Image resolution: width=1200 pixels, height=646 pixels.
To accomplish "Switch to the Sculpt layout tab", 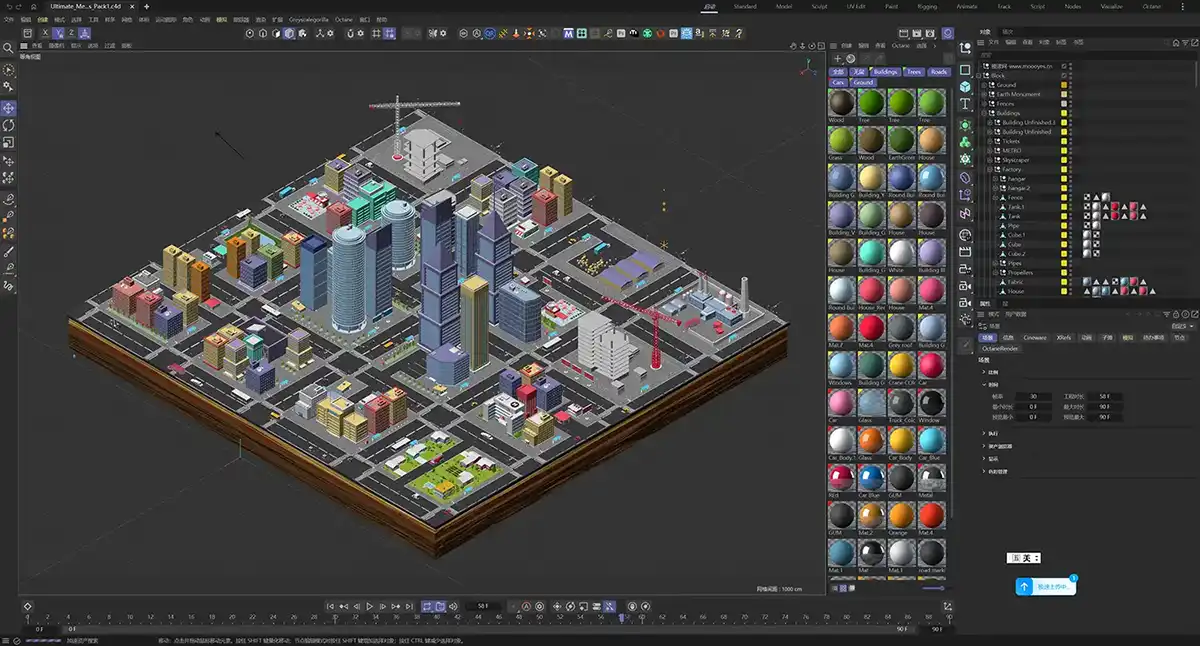I will pos(819,6).
